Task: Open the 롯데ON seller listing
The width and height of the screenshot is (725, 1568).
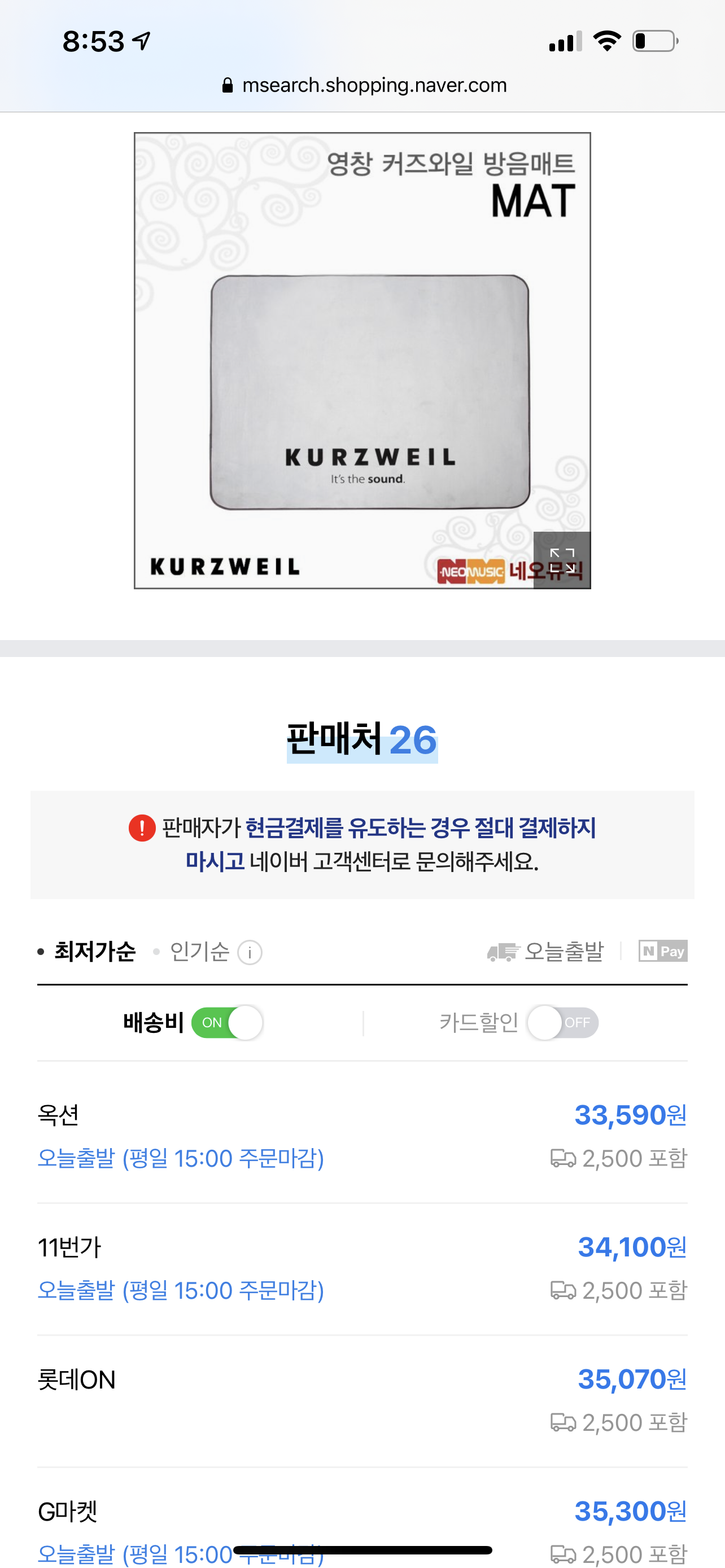Action: click(362, 1401)
